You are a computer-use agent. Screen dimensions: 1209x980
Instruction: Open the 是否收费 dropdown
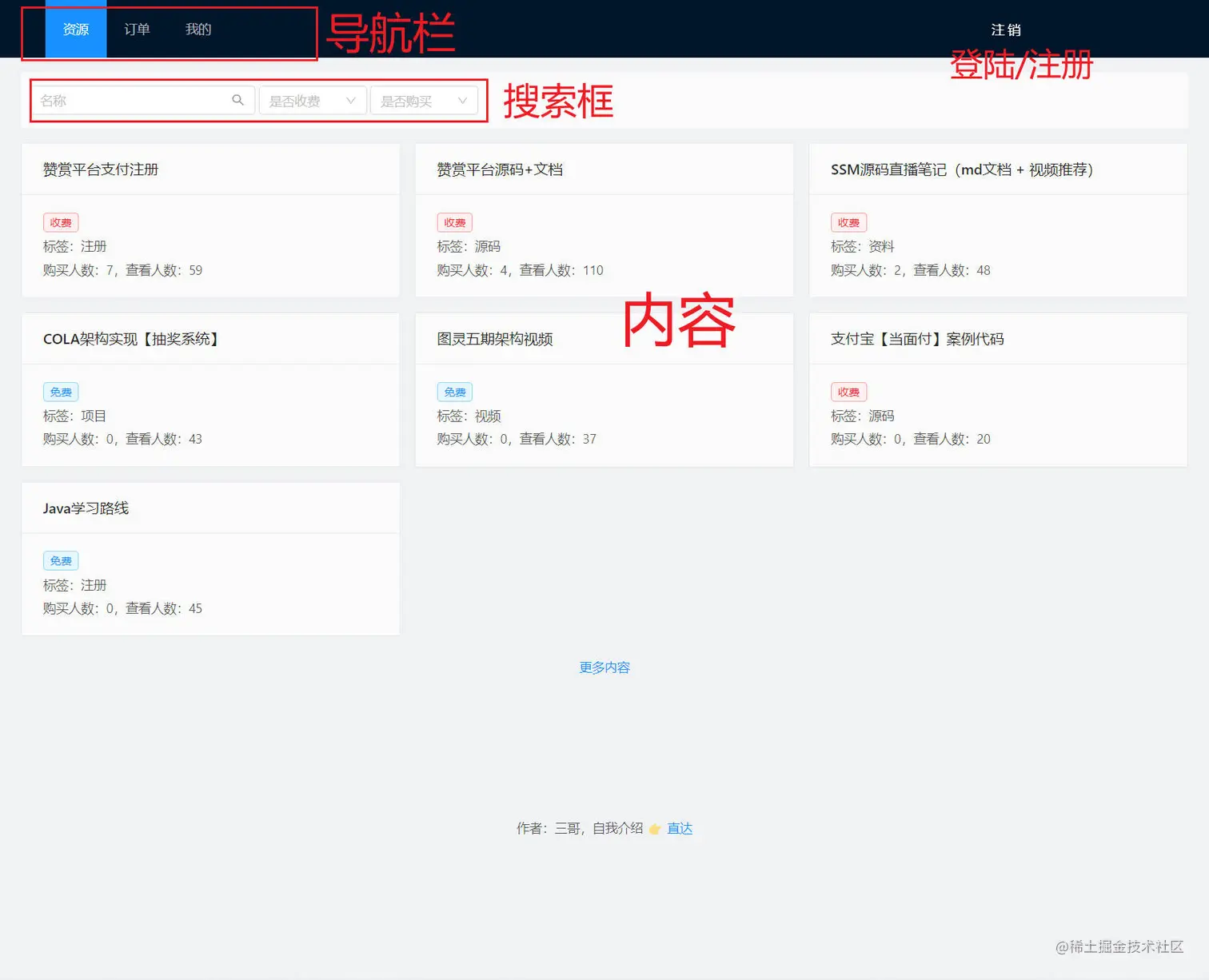click(312, 101)
